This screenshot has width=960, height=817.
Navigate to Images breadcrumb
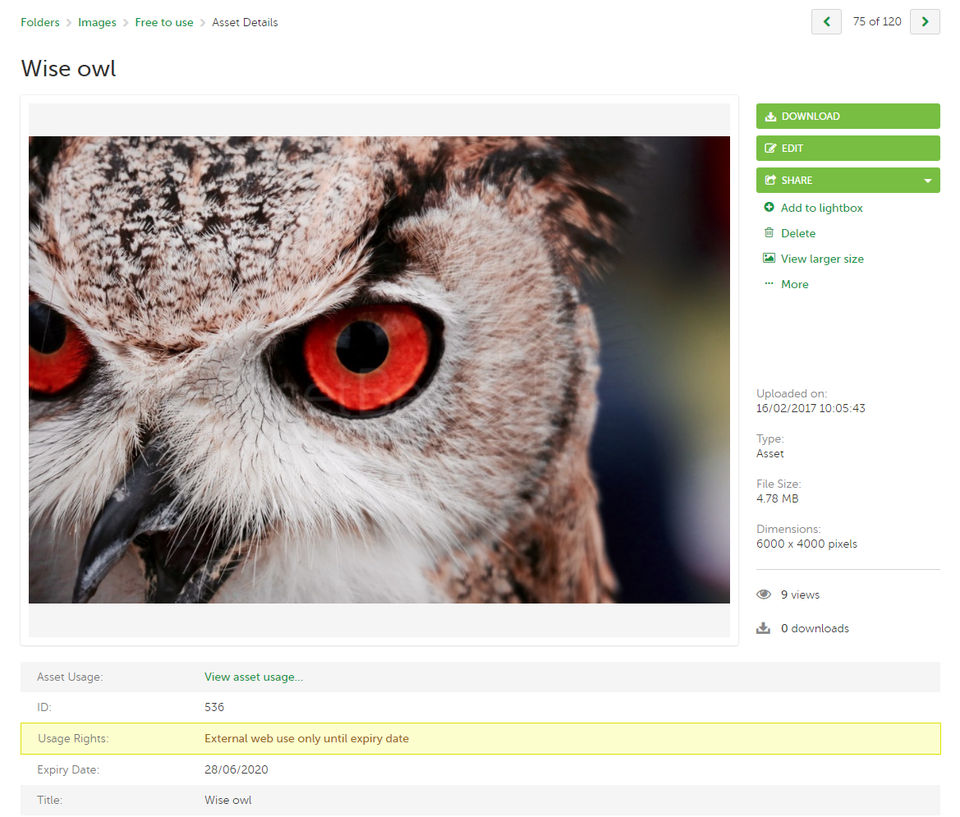(97, 22)
